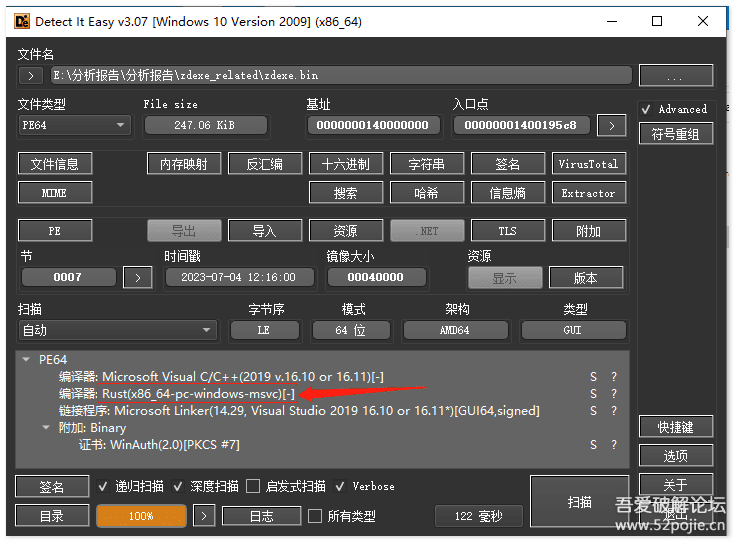Click the arrow button left of file path

click(x=30, y=75)
